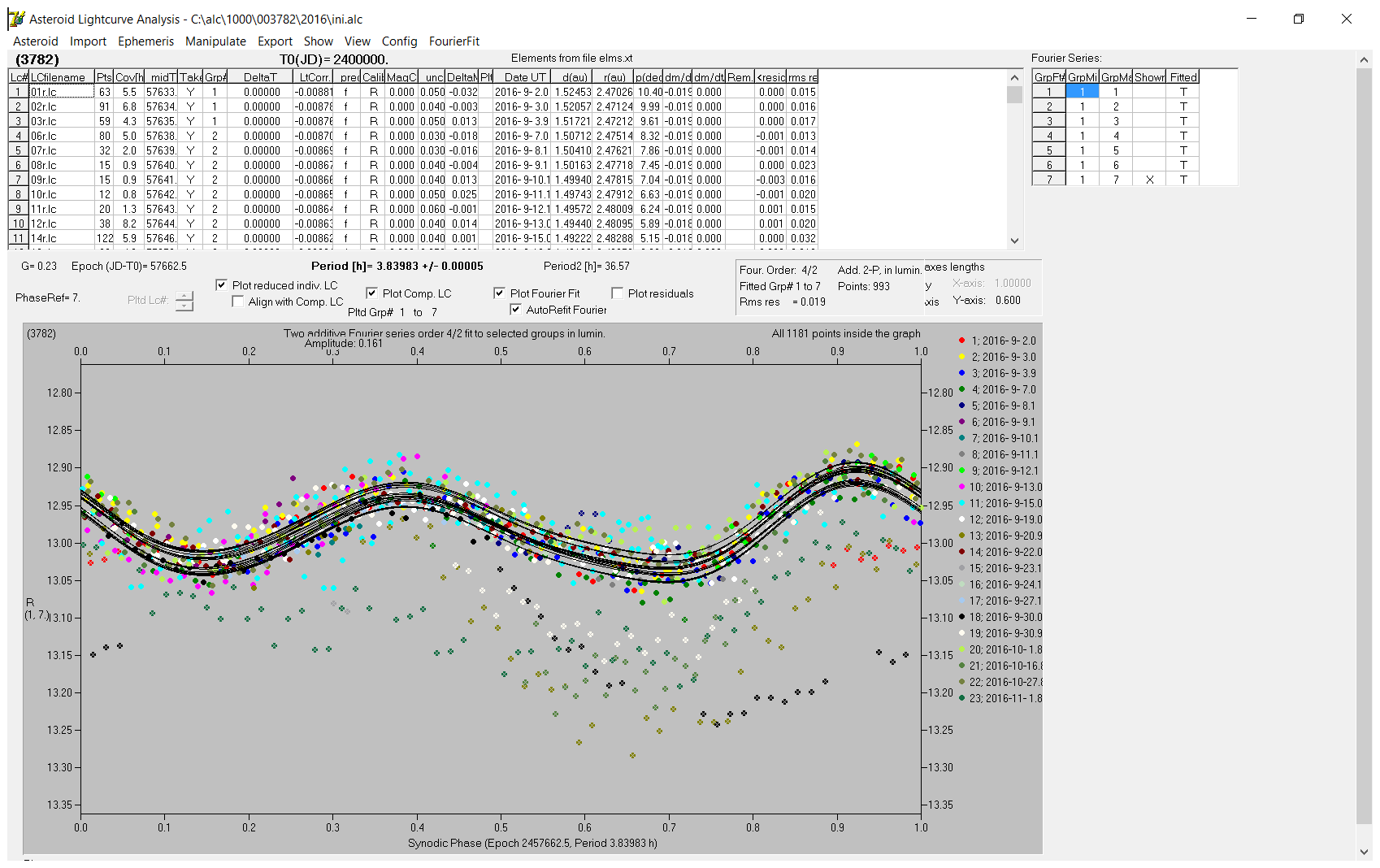Viewport: 1380px width, 868px height.
Task: Toggle Plot Fourier Fit checkbox
Action: (499, 293)
